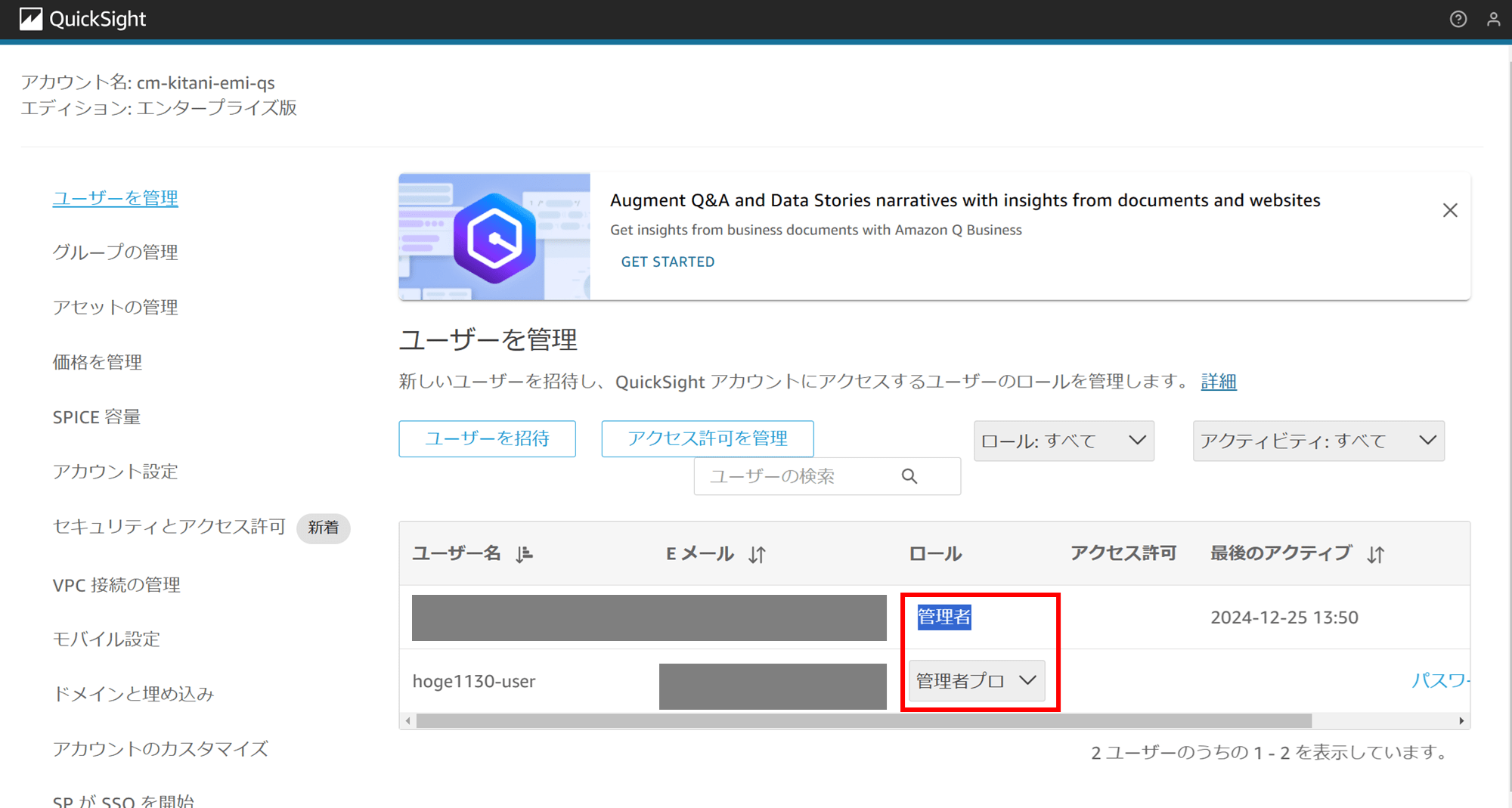The width and height of the screenshot is (1512, 808).
Task: Click the GET STARTED link
Action: [x=668, y=262]
